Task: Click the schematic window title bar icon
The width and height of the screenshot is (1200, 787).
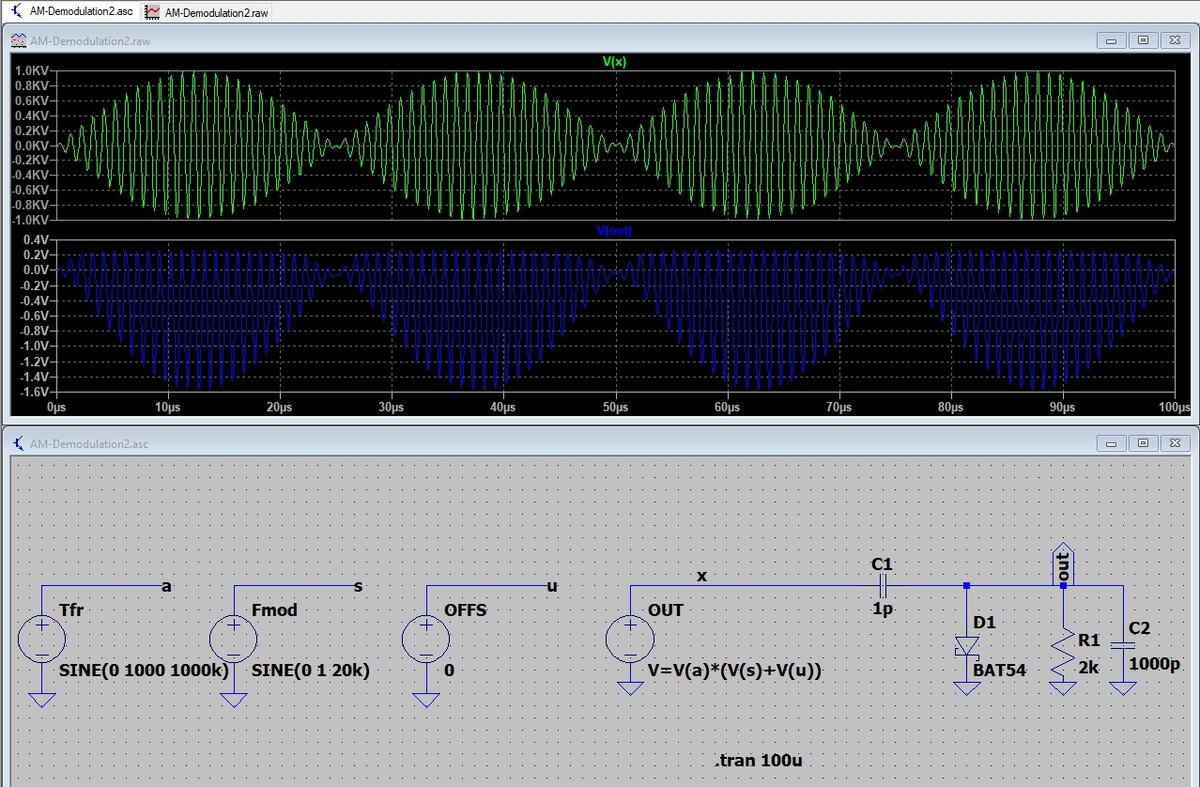Action: pyautogui.click(x=19, y=443)
